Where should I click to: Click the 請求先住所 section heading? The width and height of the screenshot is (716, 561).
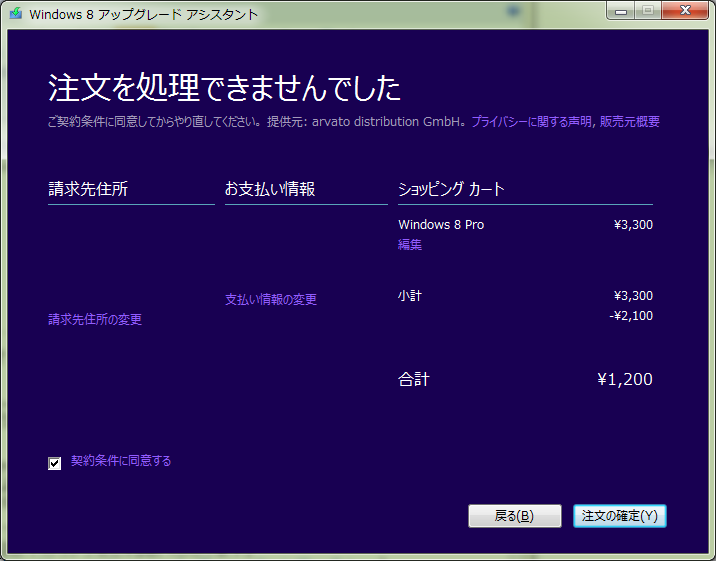click(88, 189)
